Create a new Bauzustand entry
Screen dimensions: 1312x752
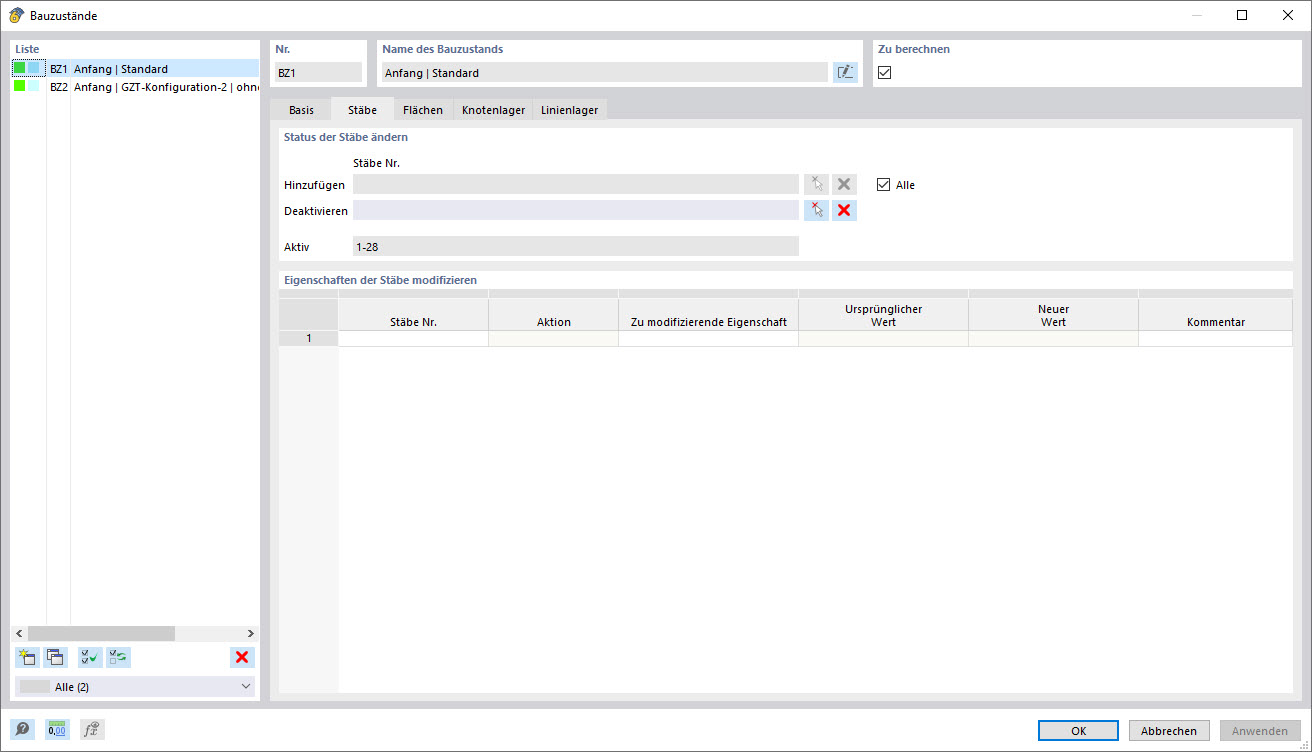(26, 657)
